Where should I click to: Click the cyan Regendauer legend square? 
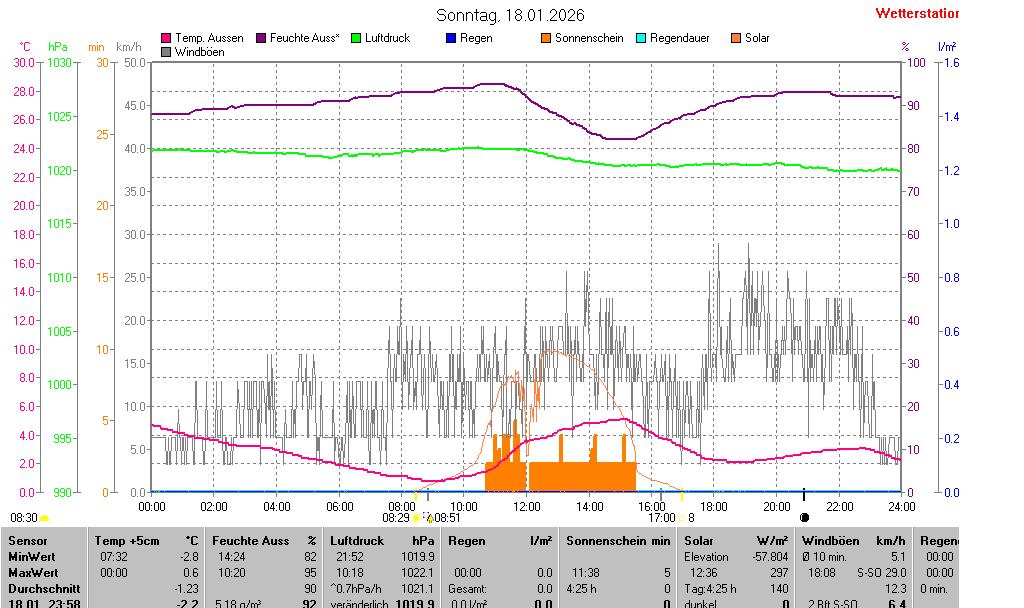pos(641,38)
